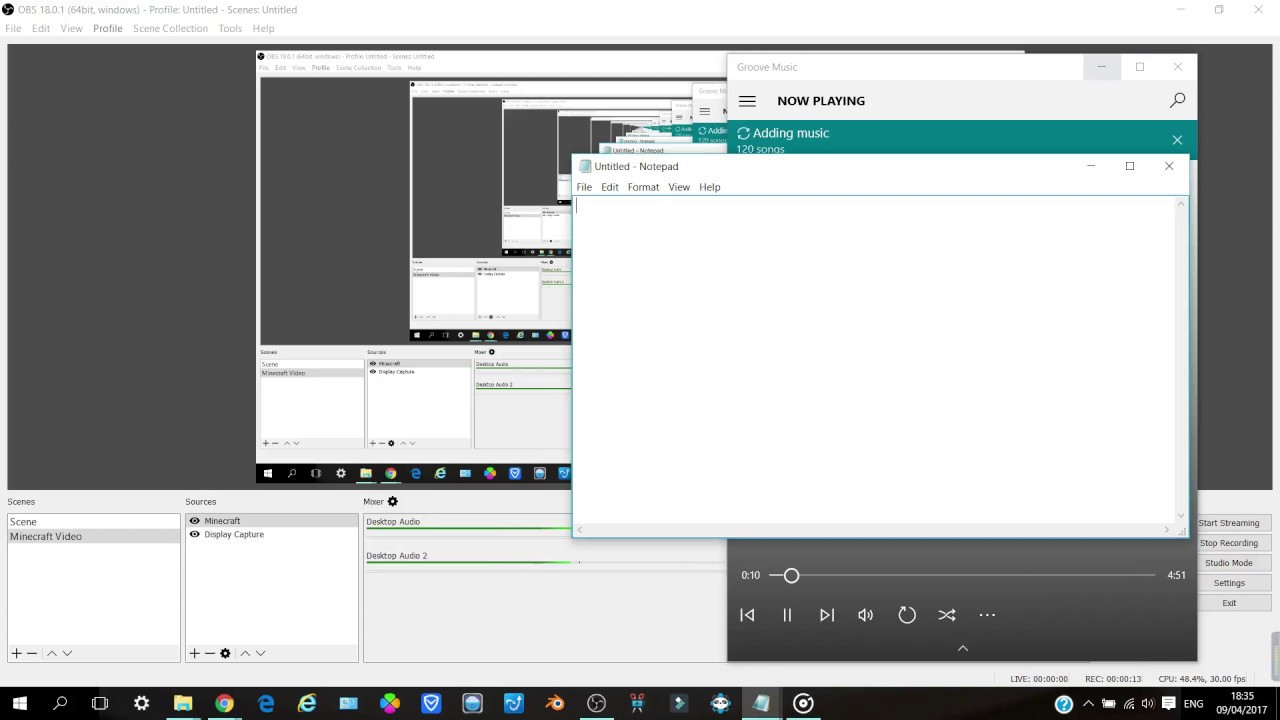Open the OBS View menu

click(x=72, y=28)
